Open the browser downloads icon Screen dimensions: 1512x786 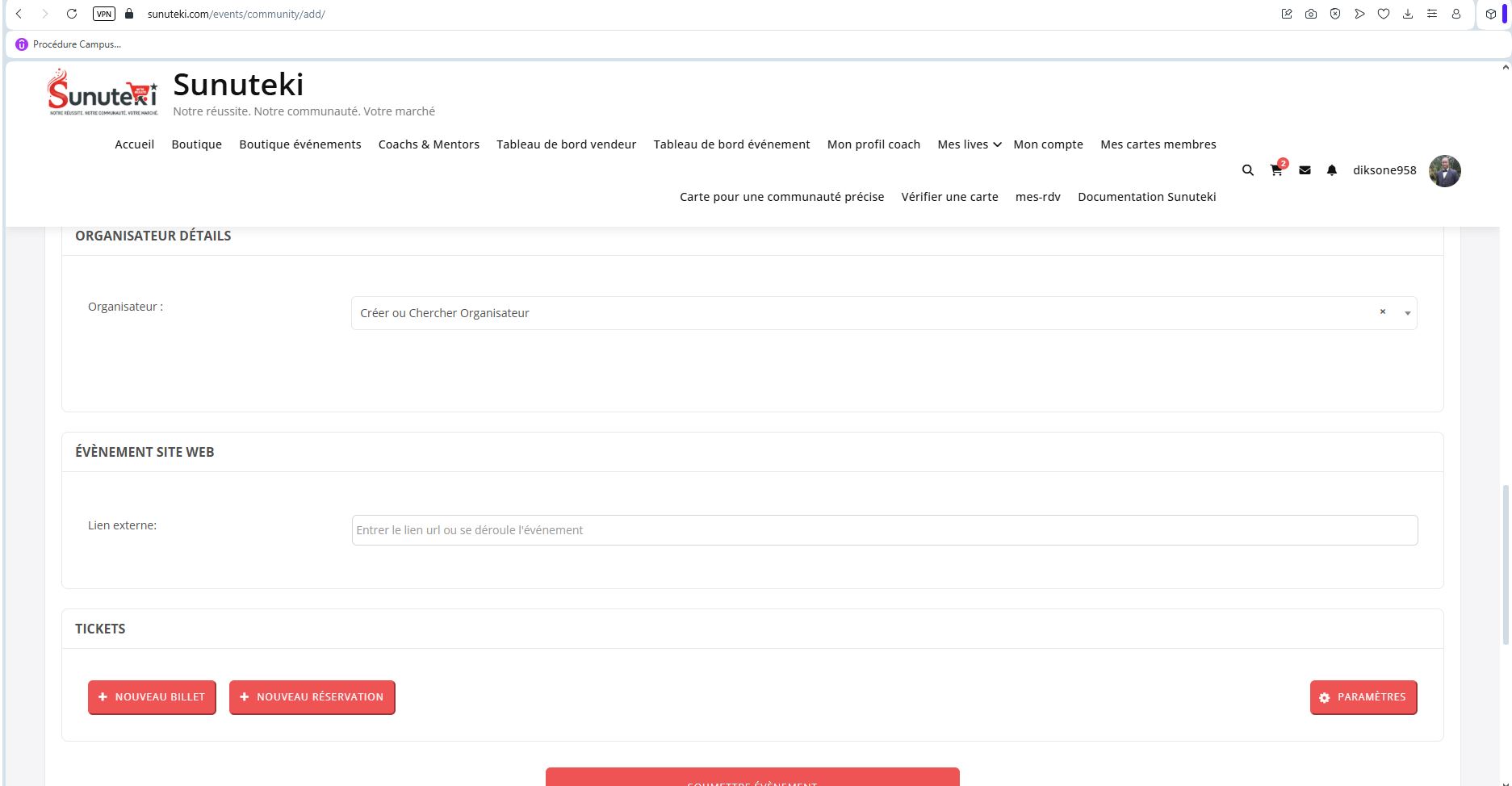[1408, 14]
